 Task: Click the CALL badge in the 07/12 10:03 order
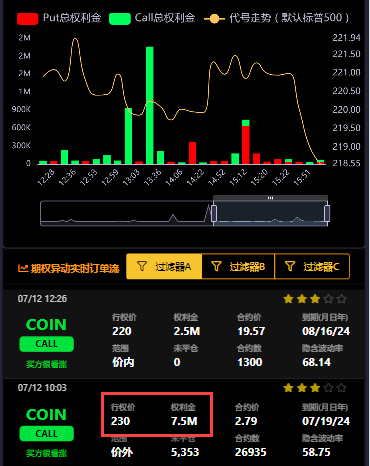coord(47,434)
